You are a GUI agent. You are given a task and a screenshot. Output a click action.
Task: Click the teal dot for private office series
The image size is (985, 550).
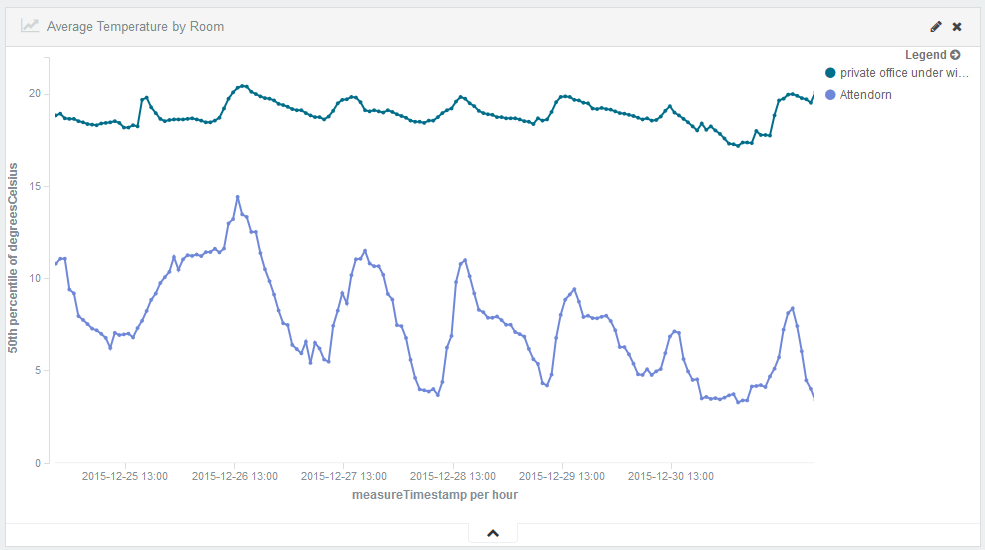(x=830, y=73)
